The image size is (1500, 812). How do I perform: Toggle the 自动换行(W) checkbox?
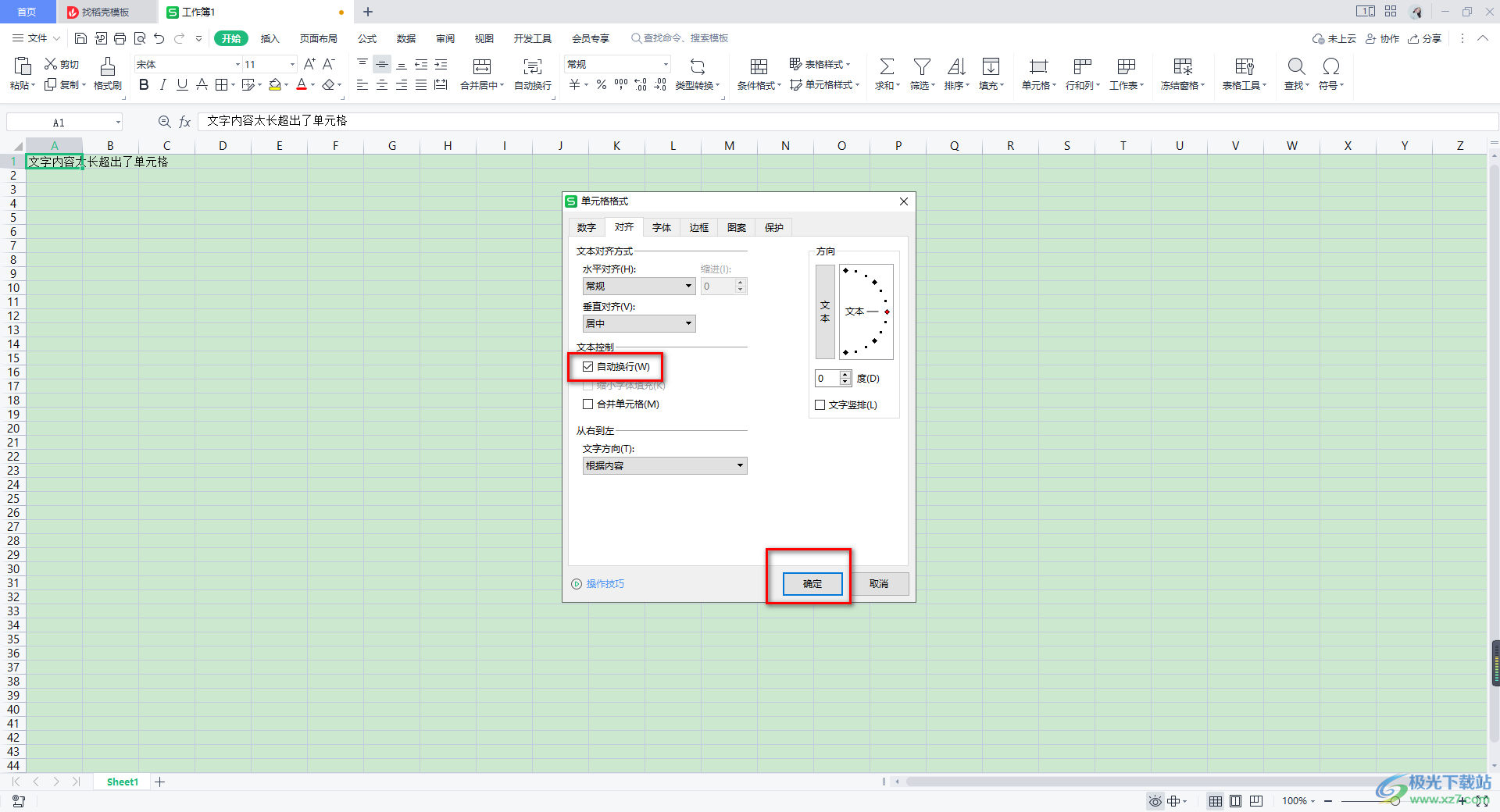[587, 367]
